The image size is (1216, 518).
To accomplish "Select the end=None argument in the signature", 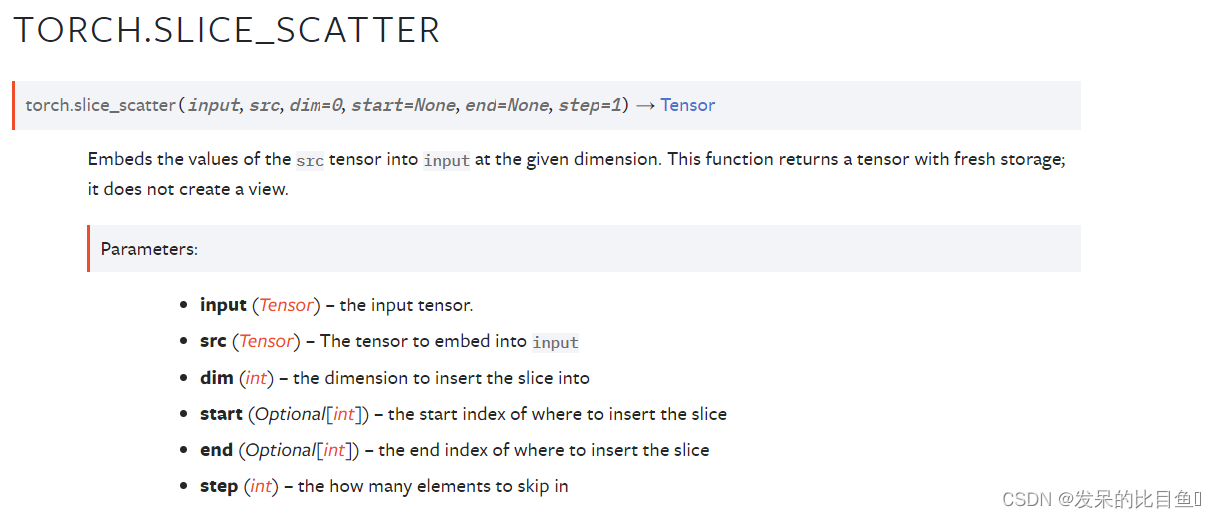I will click(x=506, y=105).
